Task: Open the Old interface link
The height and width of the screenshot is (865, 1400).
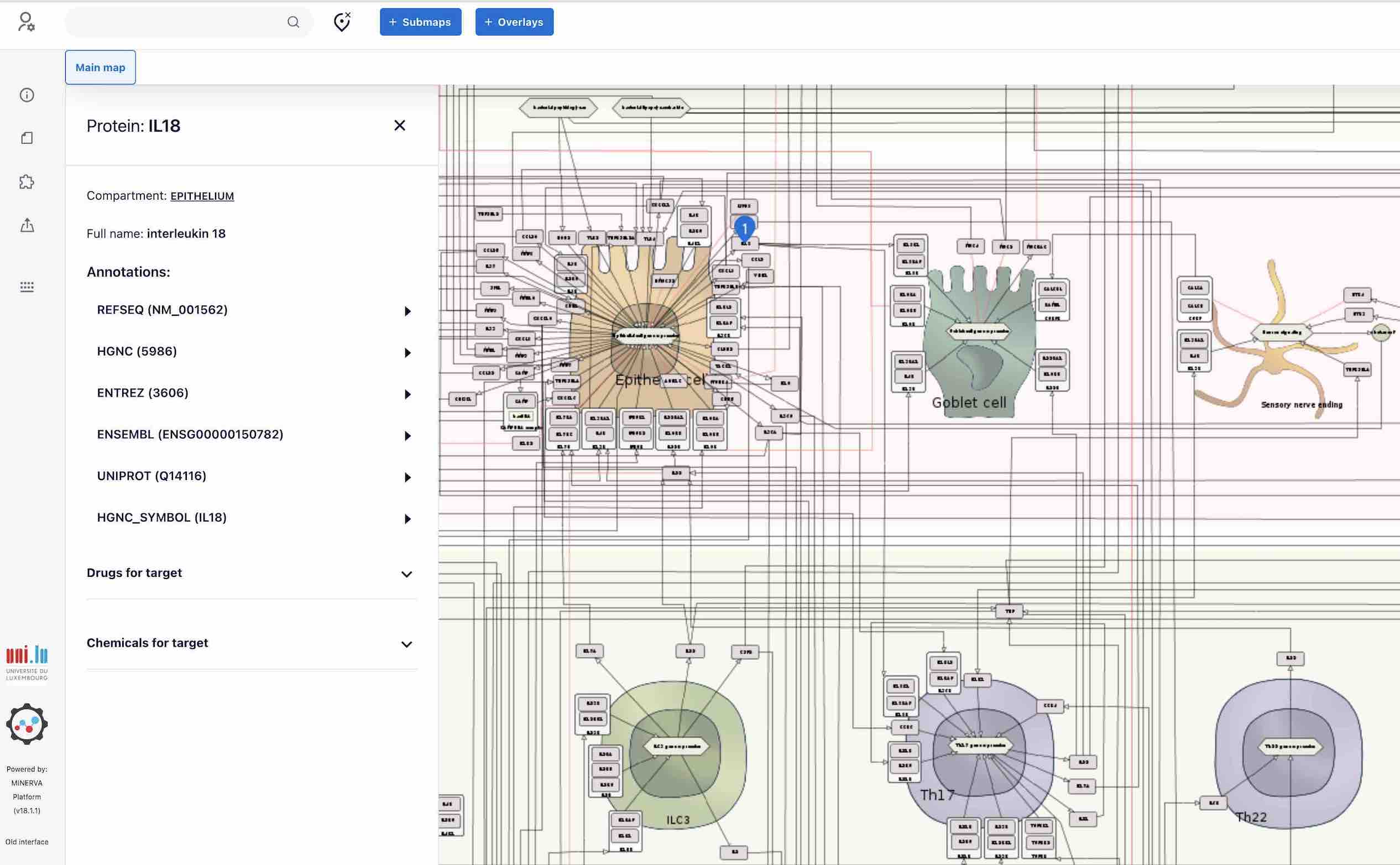Action: [x=27, y=842]
